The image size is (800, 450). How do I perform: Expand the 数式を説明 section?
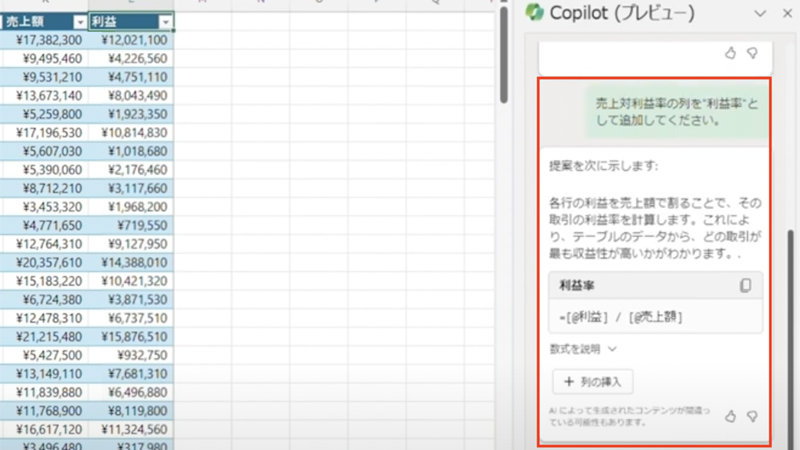pos(583,349)
